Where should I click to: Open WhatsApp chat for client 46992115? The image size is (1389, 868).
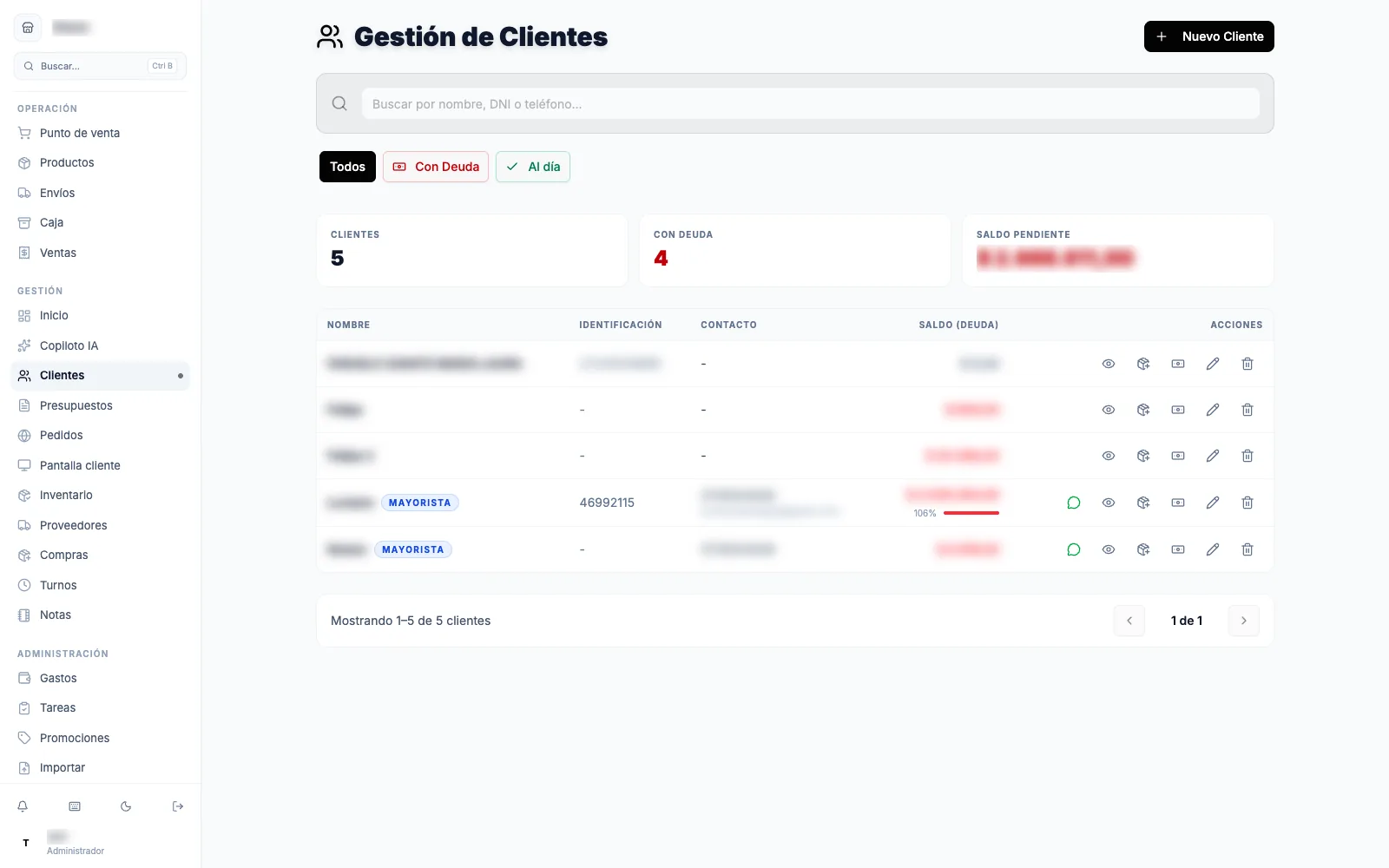pyautogui.click(x=1074, y=503)
